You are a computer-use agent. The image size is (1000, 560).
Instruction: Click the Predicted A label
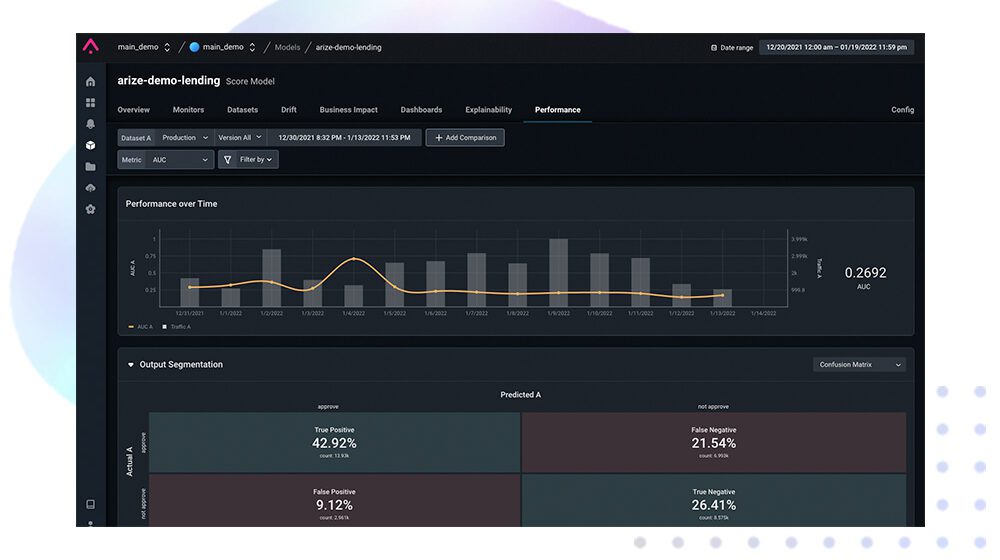[x=520, y=395]
